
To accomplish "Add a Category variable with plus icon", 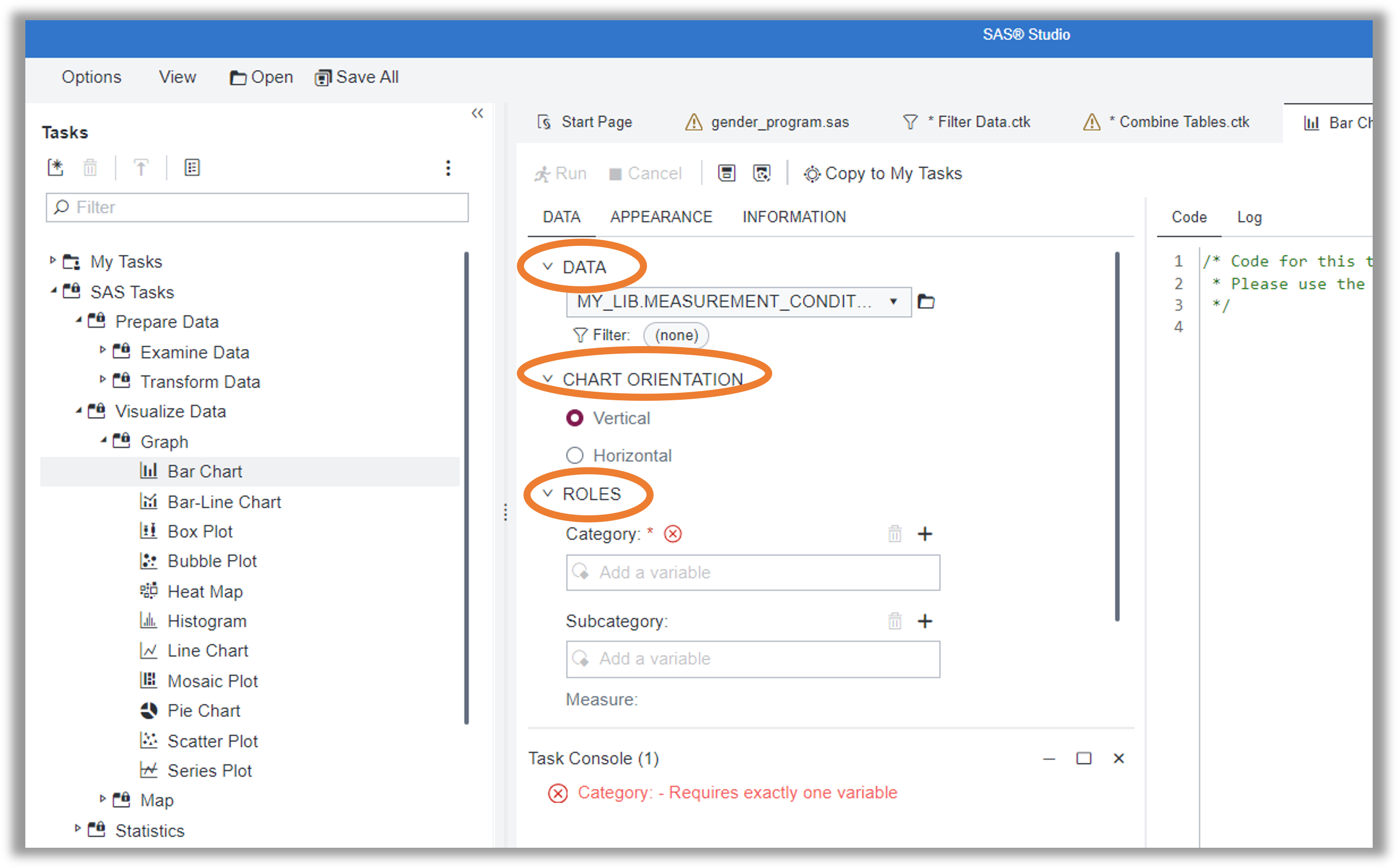I will (x=925, y=534).
